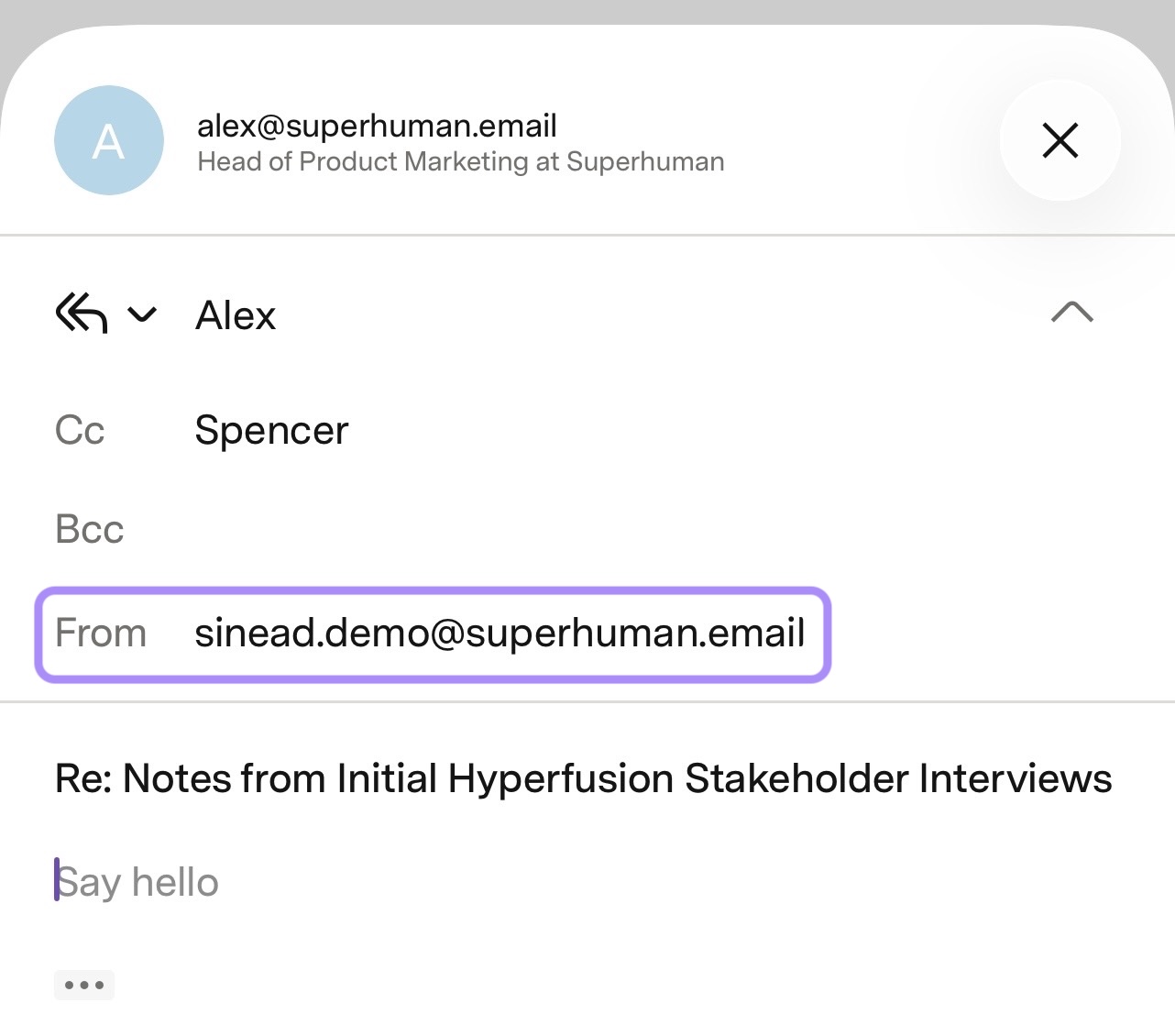This screenshot has height=1036, width=1175.
Task: Select the Alex recipient in the To line
Action: [236, 315]
